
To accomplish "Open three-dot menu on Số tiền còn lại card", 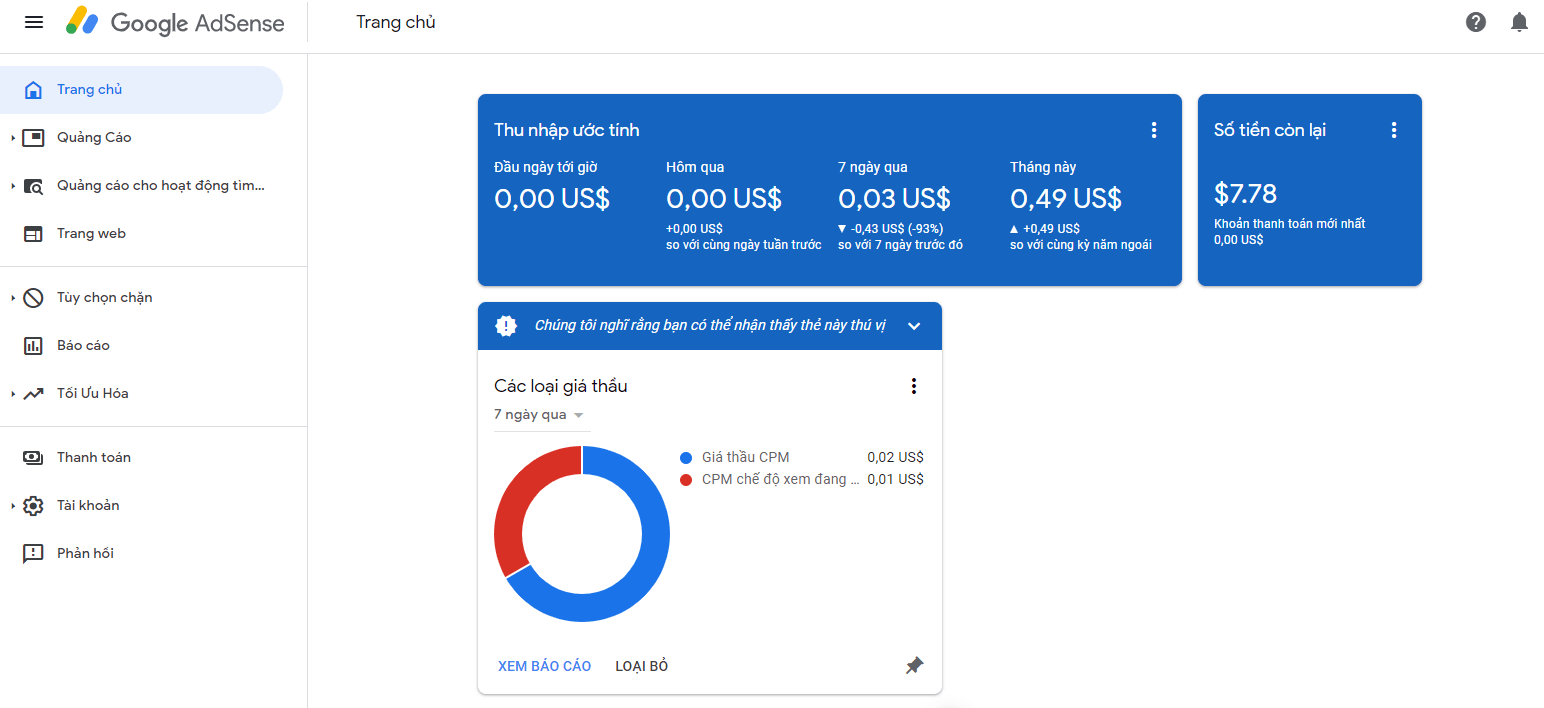I will (x=1394, y=129).
